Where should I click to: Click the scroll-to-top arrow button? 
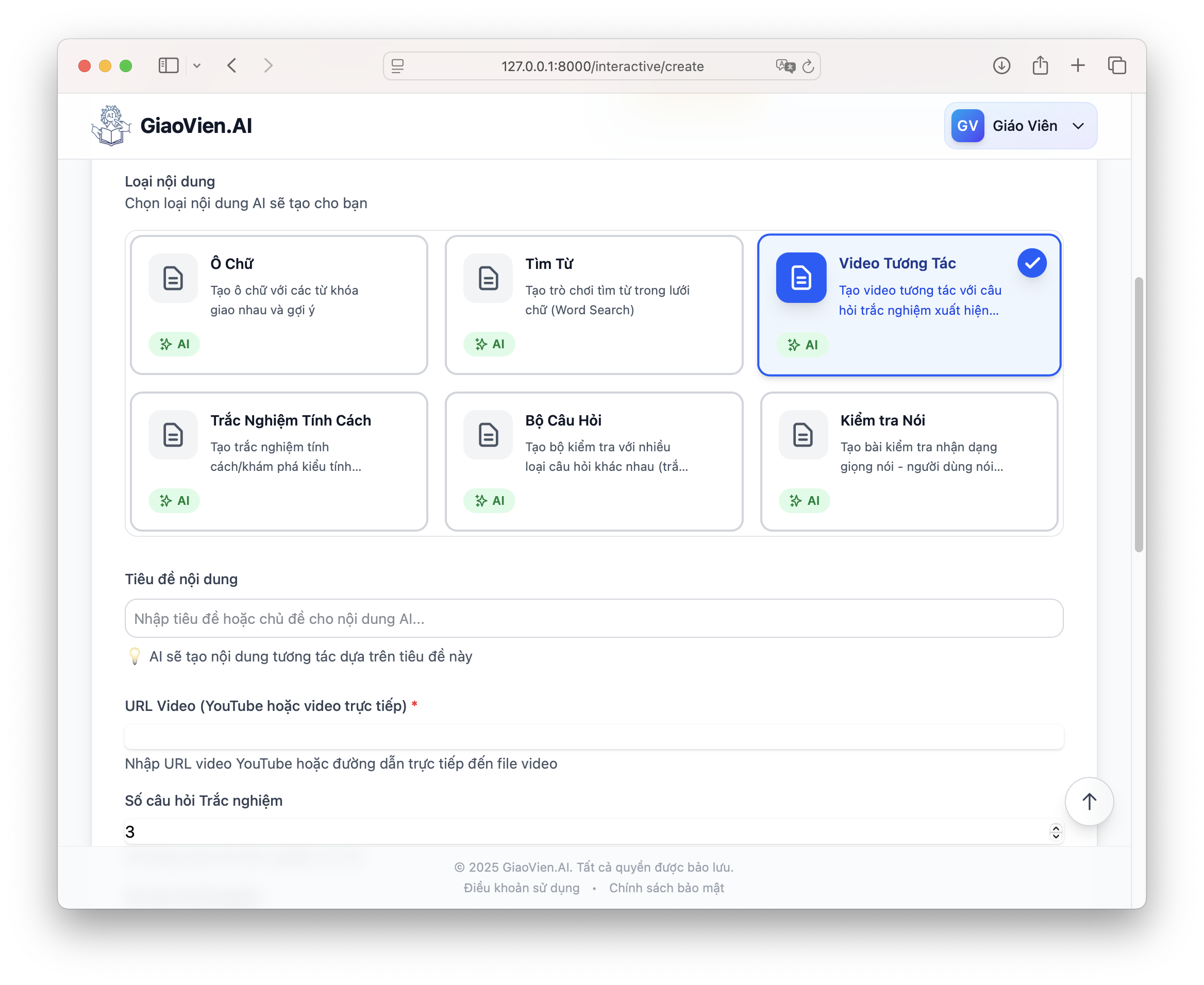1089,801
